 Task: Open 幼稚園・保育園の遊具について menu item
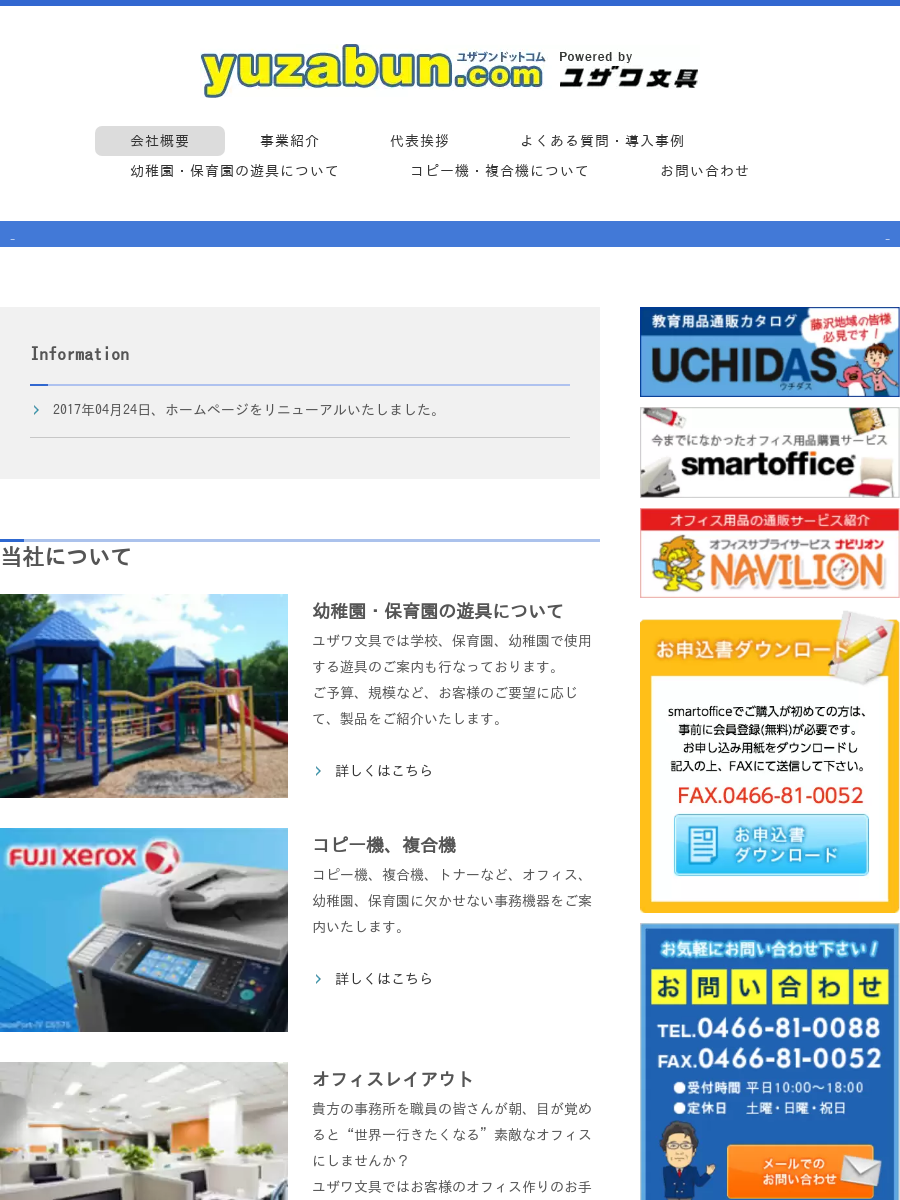235,171
